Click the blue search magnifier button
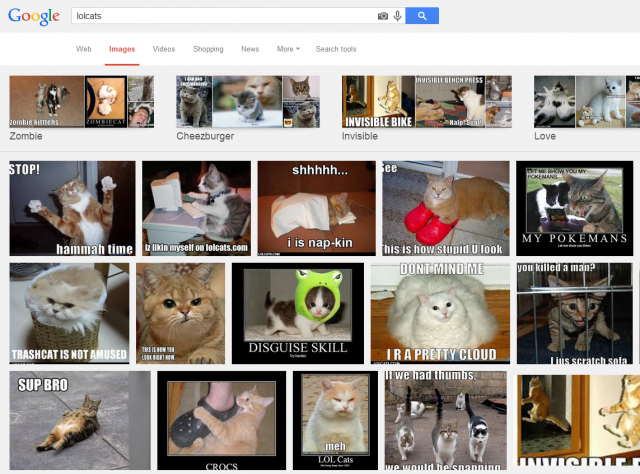This screenshot has width=640, height=474. click(422, 16)
